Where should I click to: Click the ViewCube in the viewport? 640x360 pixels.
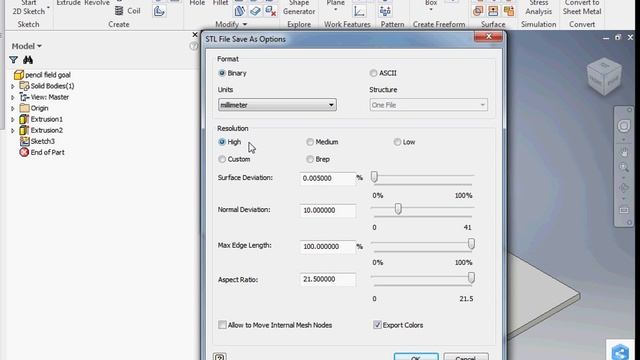604,77
